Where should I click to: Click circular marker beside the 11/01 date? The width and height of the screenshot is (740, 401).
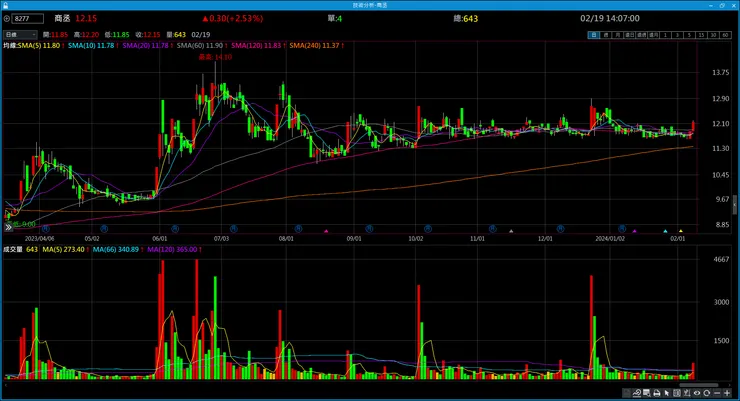[492, 229]
